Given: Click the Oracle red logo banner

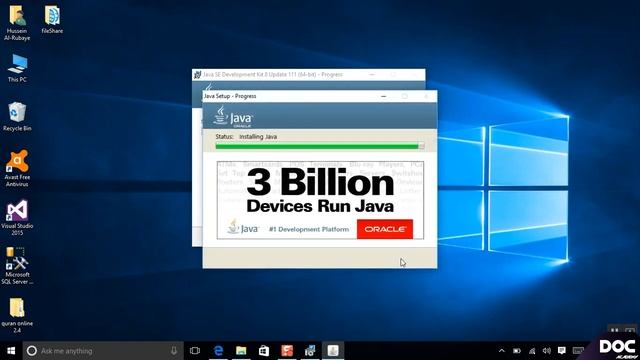Looking at the screenshot, I should 385,229.
